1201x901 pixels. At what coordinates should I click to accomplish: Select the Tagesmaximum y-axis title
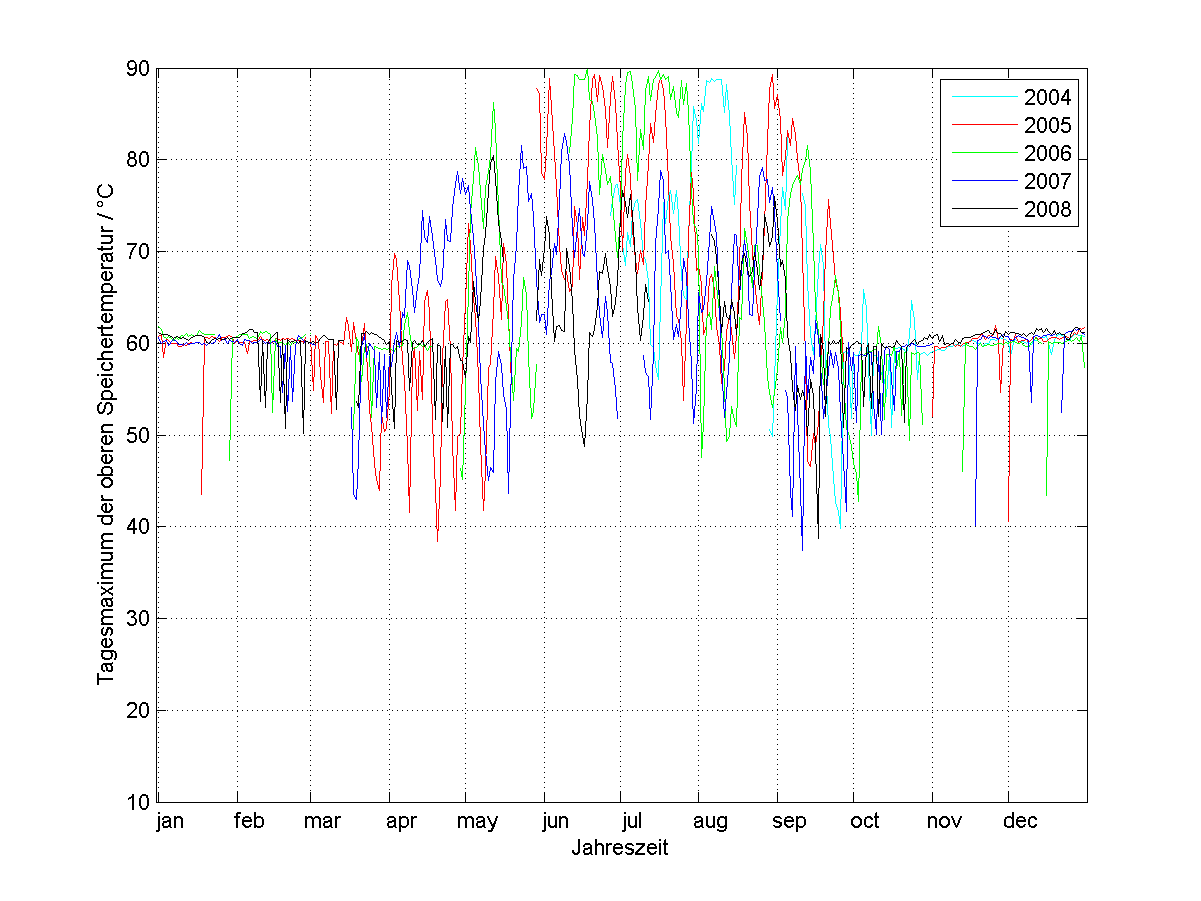106,435
